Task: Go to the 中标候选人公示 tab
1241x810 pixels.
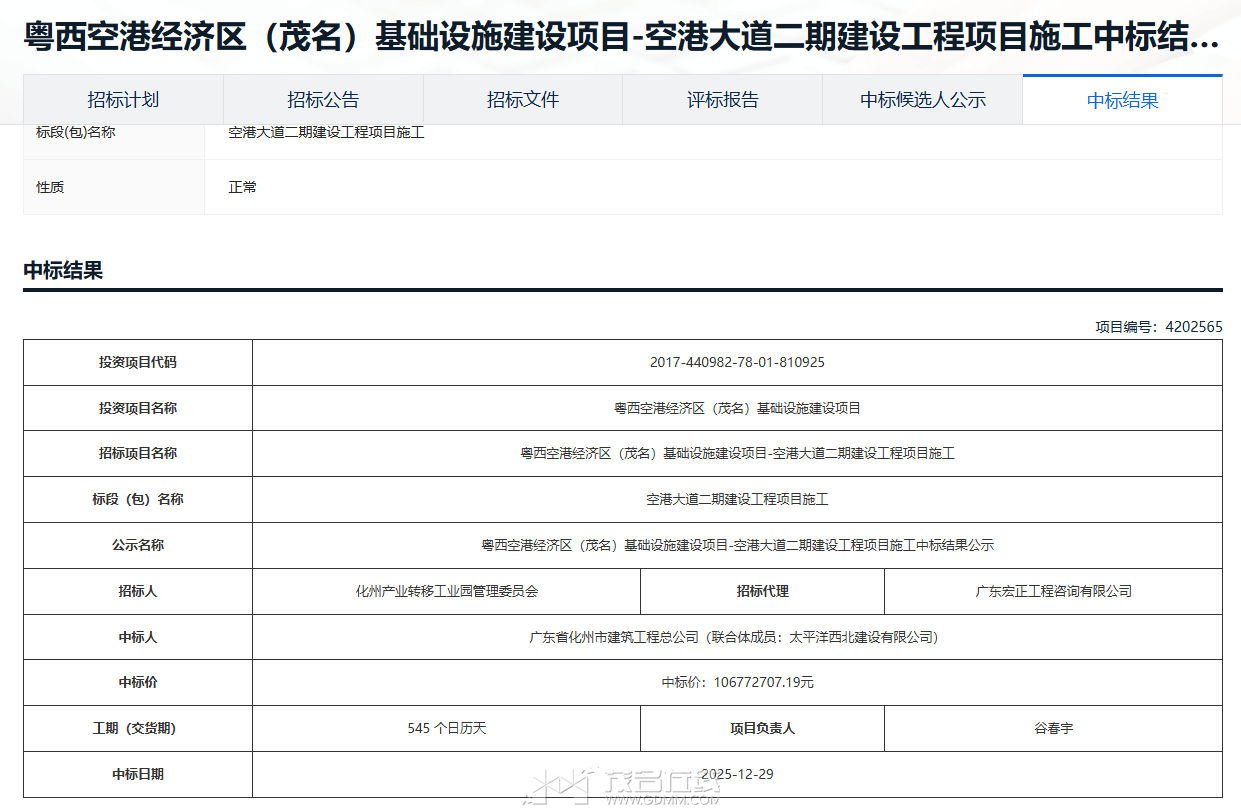Action: (922, 100)
